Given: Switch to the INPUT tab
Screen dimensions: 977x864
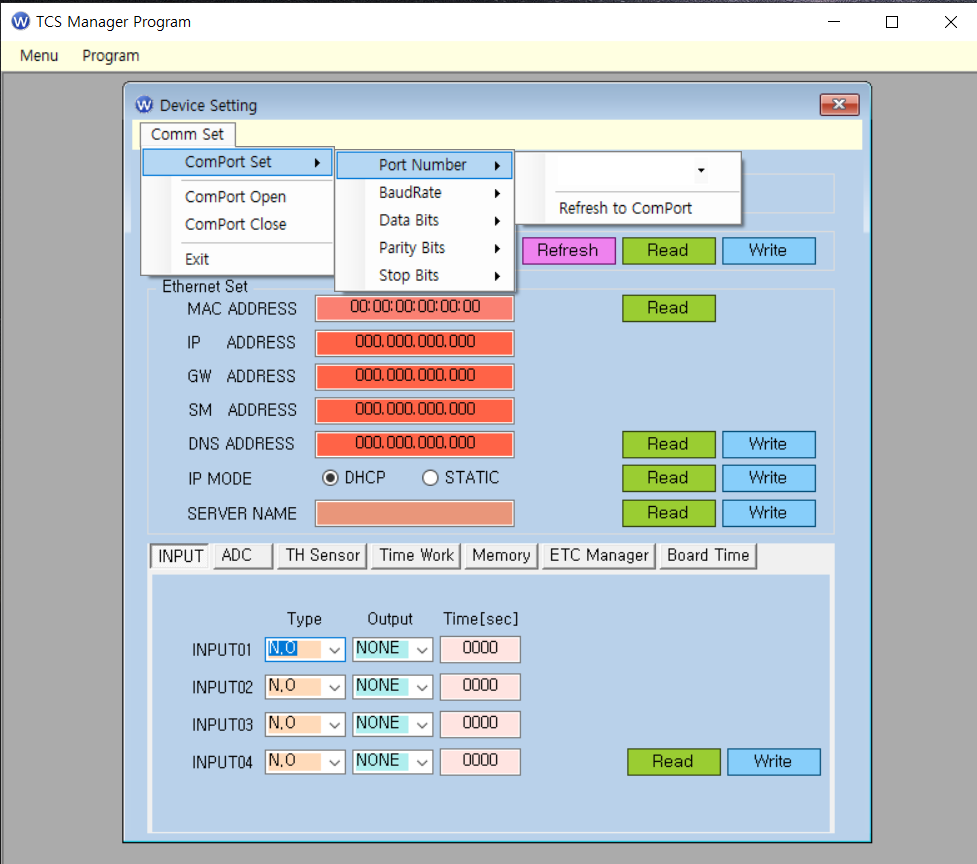Looking at the screenshot, I should [179, 556].
